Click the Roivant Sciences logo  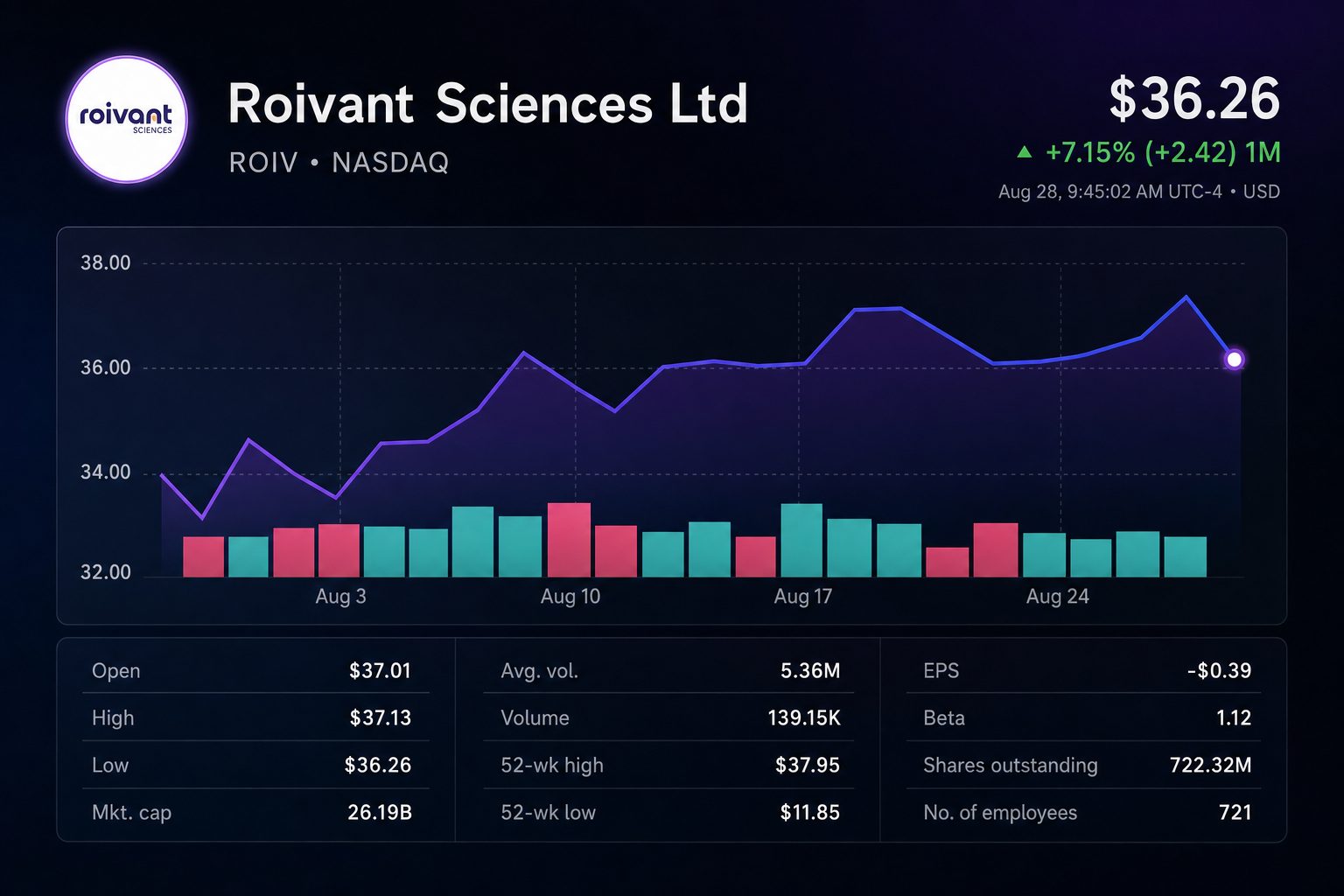(x=127, y=119)
